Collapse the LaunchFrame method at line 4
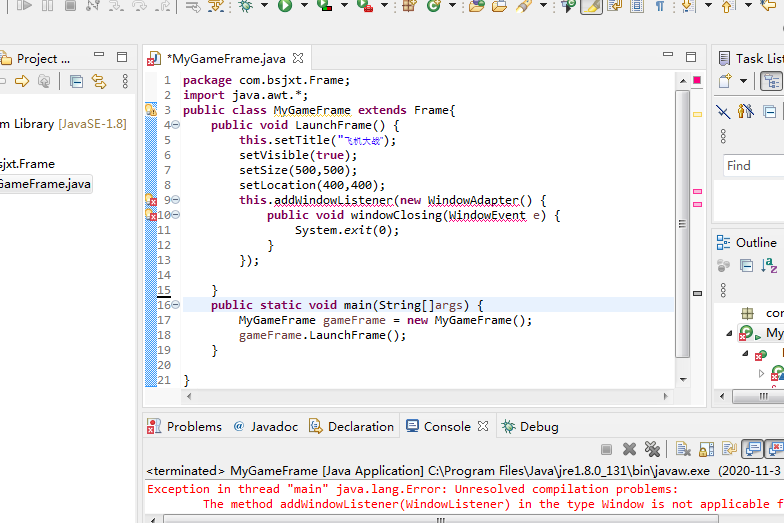784x523 pixels. coord(176,125)
